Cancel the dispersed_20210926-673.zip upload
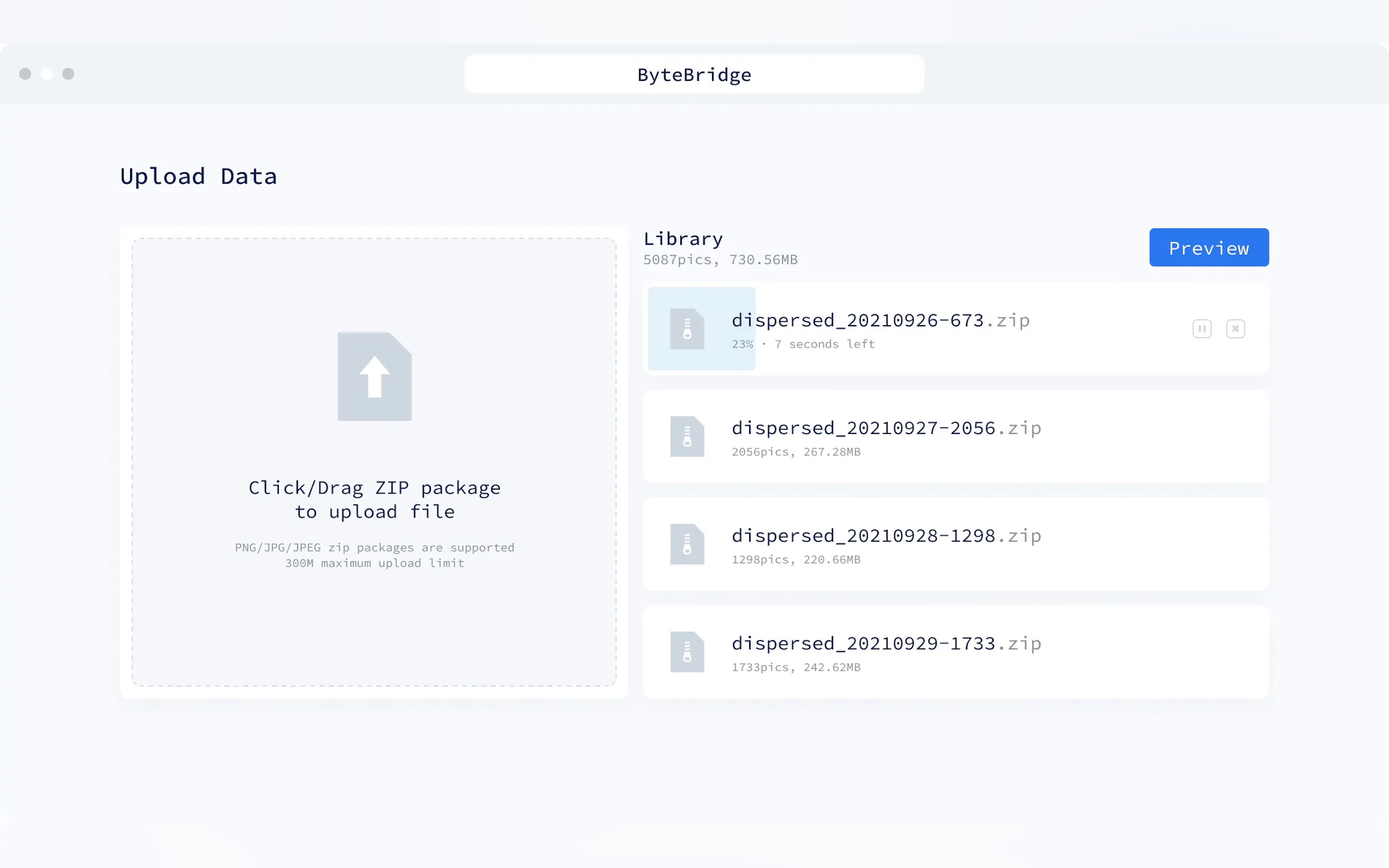 pos(1235,329)
